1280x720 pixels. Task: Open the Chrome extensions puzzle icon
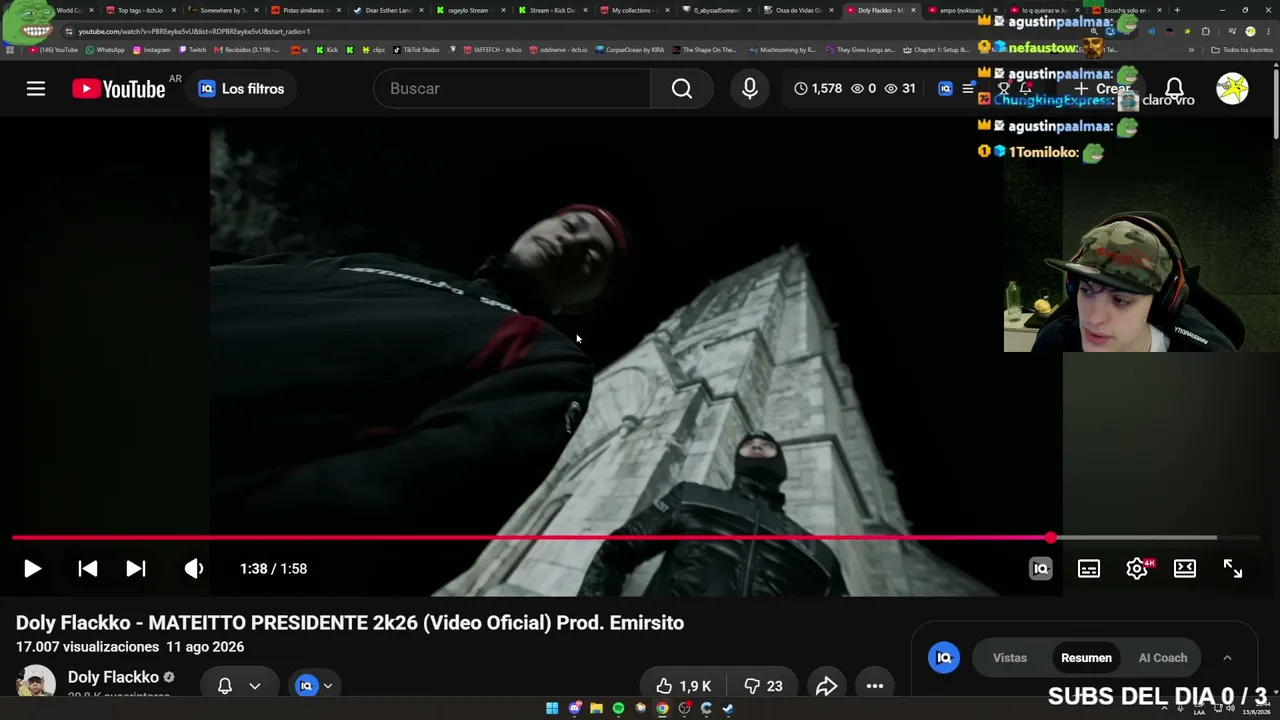coord(1205,31)
